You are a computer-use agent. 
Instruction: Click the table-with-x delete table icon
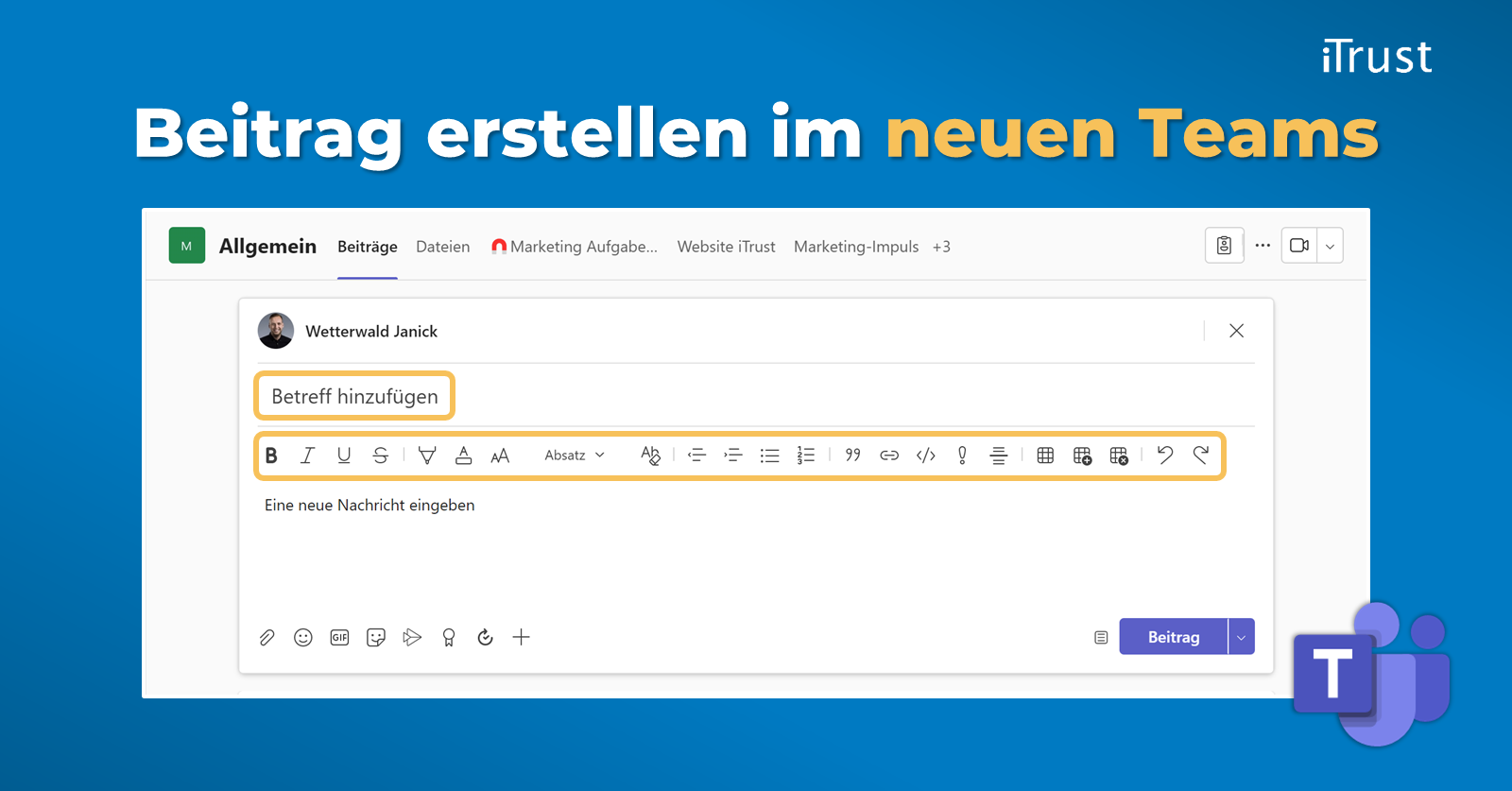[1119, 456]
